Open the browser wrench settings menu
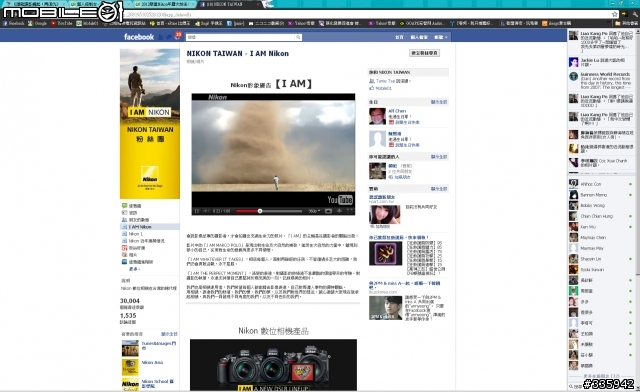640x392 pixels. pyautogui.click(x=636, y=14)
